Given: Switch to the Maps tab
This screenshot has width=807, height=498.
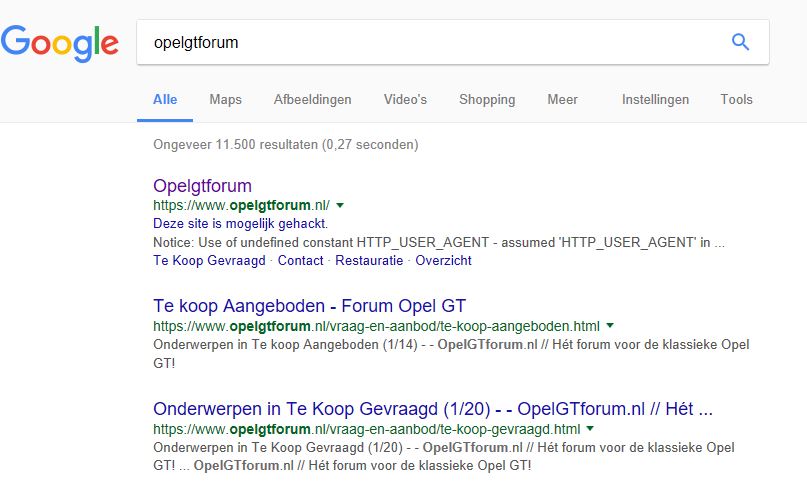Looking at the screenshot, I should [x=225, y=100].
